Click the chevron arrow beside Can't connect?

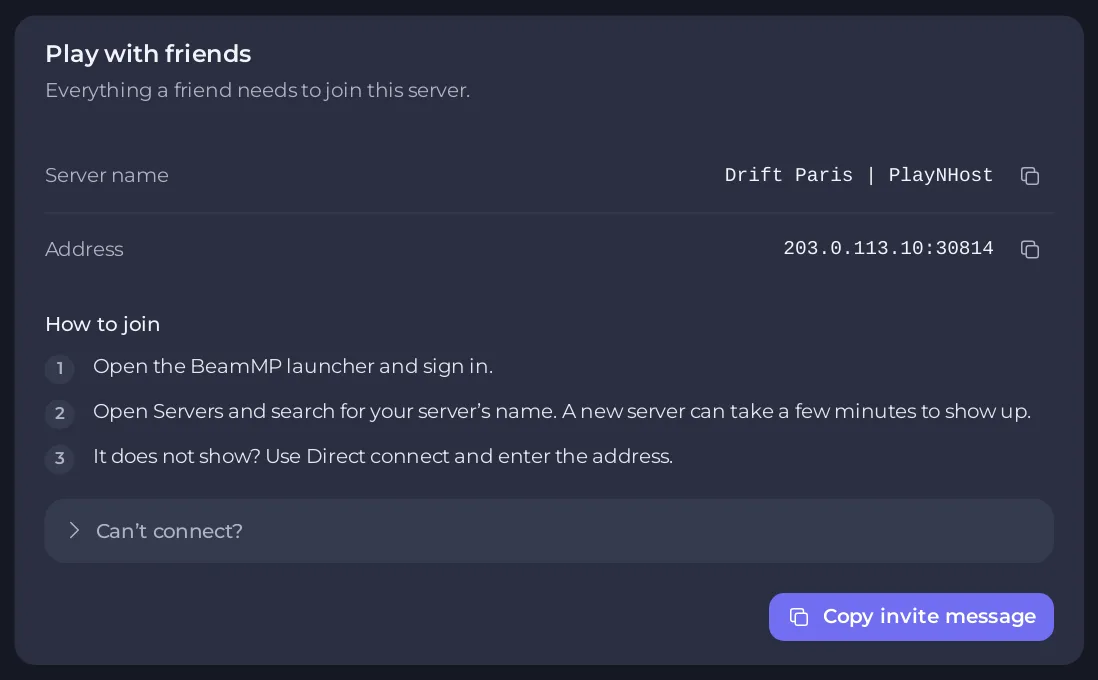[x=74, y=530]
